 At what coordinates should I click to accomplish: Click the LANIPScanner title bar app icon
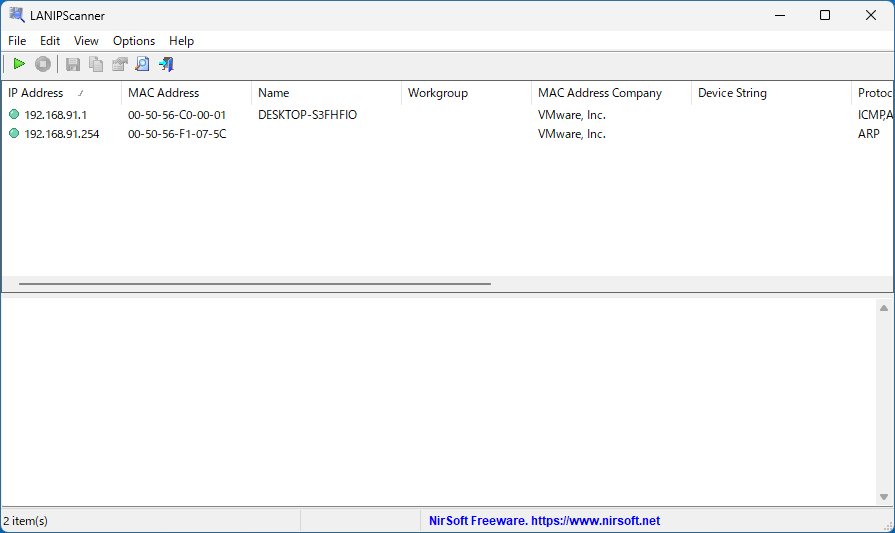(17, 15)
